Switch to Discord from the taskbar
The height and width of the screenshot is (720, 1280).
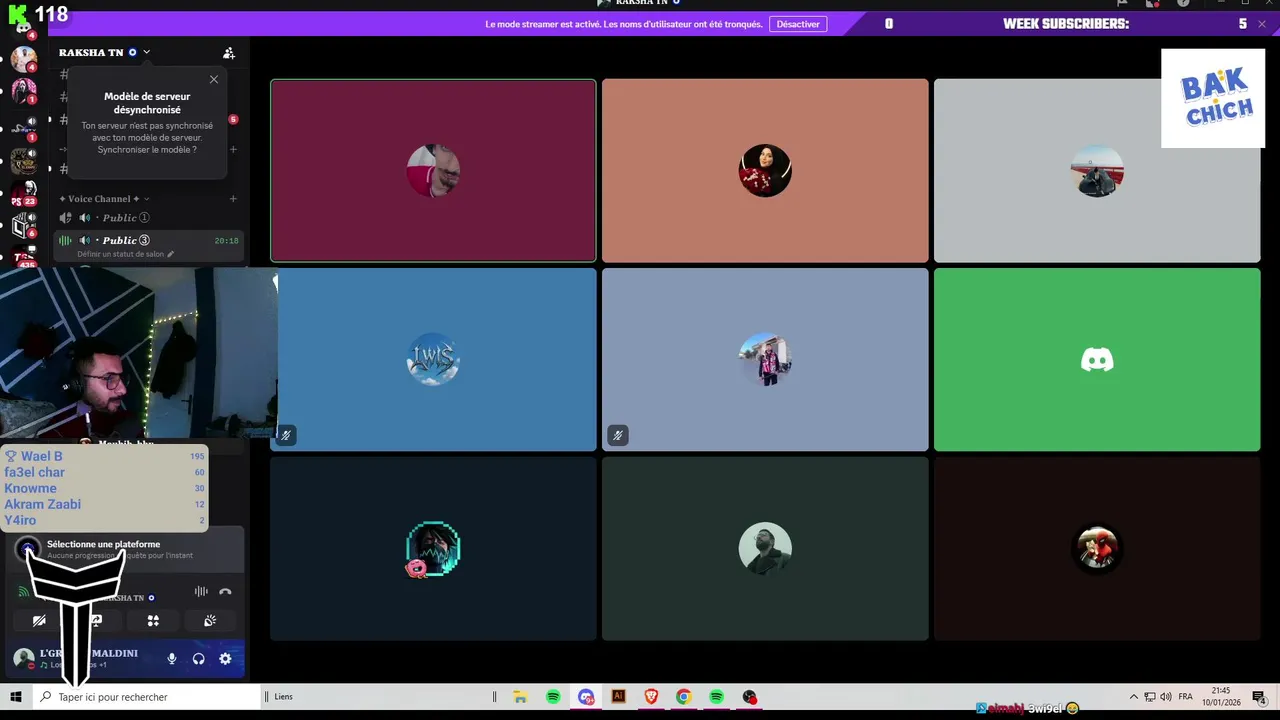(x=586, y=697)
